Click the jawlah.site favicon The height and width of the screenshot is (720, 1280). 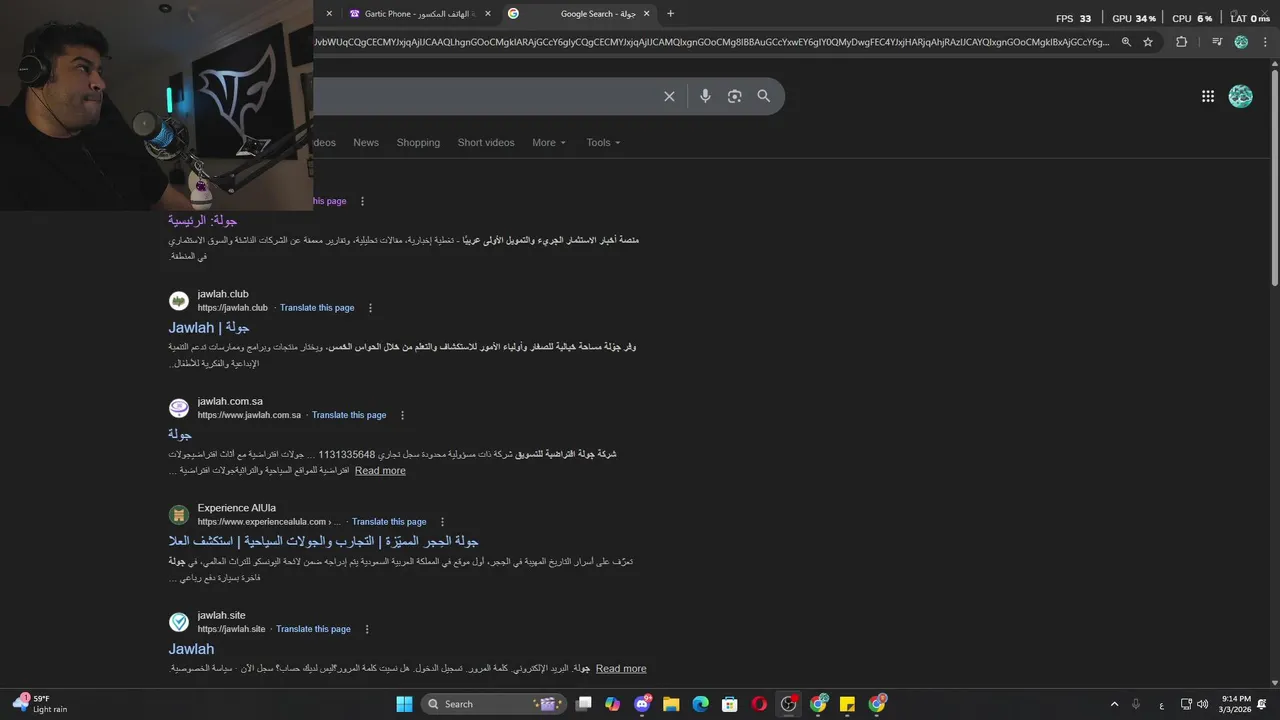click(179, 622)
